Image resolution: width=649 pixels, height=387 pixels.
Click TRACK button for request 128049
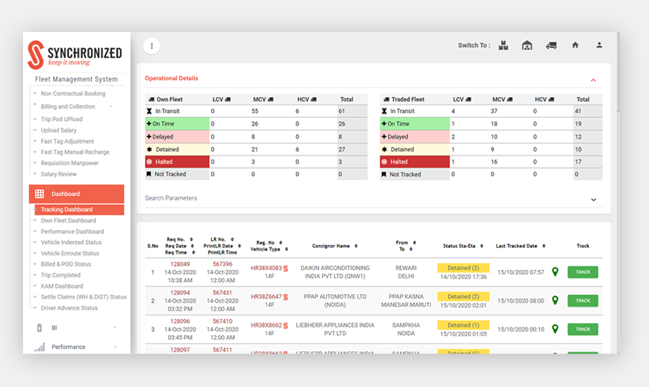tap(583, 272)
